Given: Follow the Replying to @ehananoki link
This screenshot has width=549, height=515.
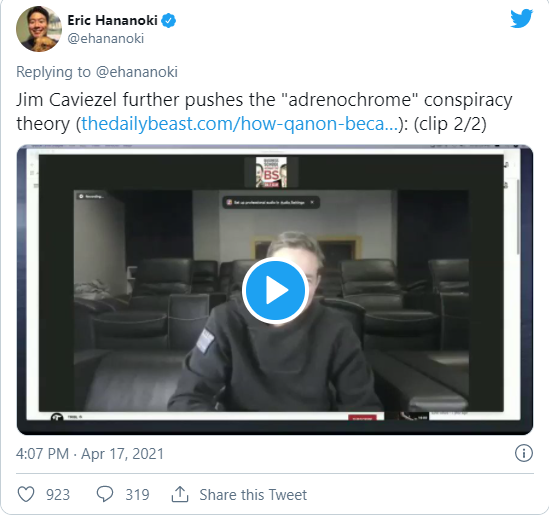Looking at the screenshot, I should point(97,72).
